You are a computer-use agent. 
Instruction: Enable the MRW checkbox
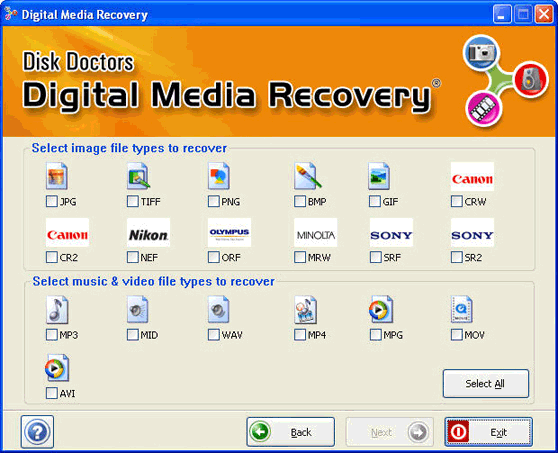[300, 257]
